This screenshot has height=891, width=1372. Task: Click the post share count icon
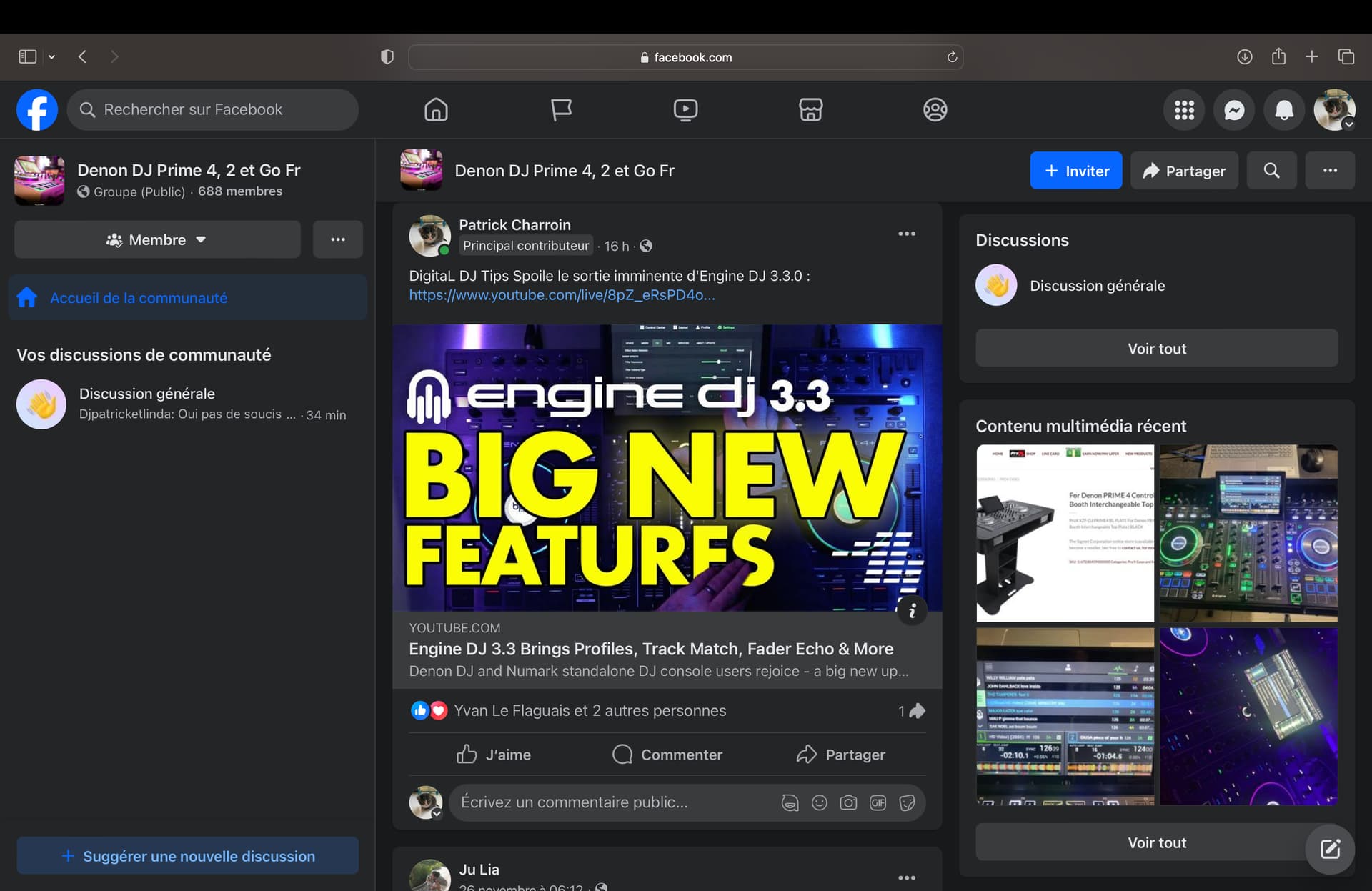click(x=912, y=711)
